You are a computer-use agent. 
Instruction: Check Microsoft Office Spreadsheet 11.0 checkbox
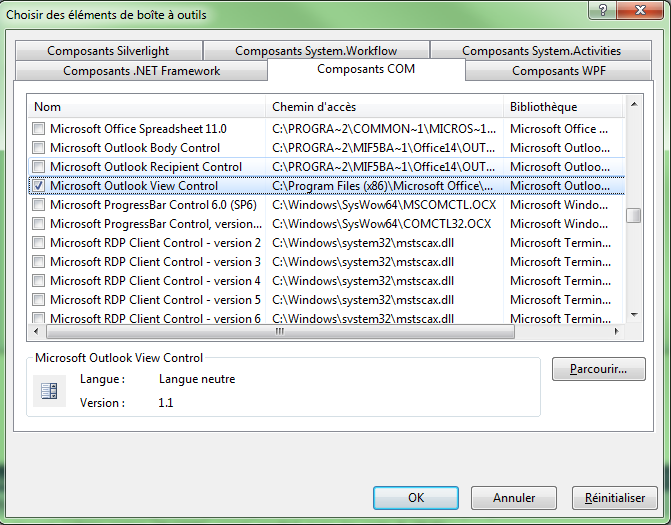(x=39, y=128)
